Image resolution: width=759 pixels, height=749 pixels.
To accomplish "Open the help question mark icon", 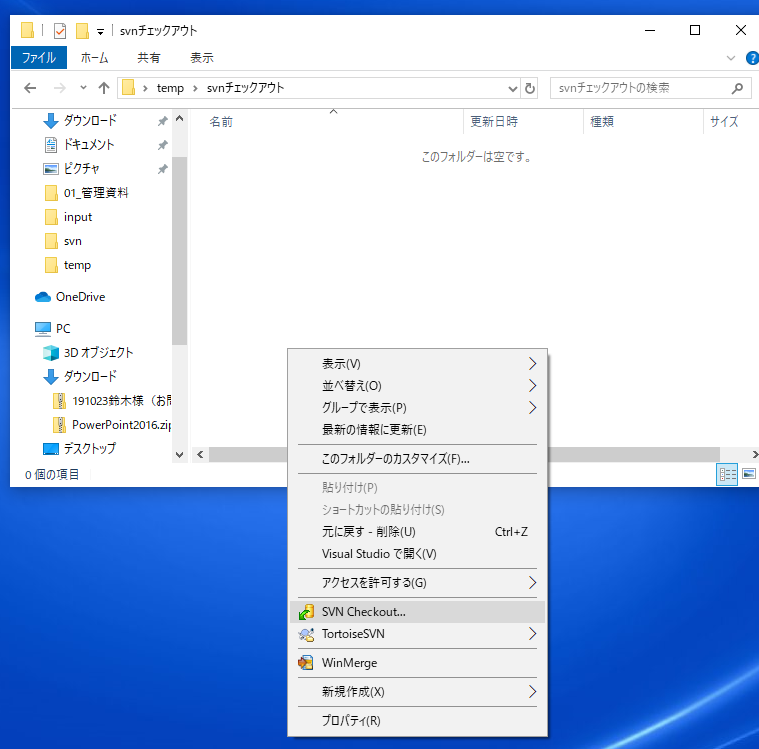I will pos(753,58).
